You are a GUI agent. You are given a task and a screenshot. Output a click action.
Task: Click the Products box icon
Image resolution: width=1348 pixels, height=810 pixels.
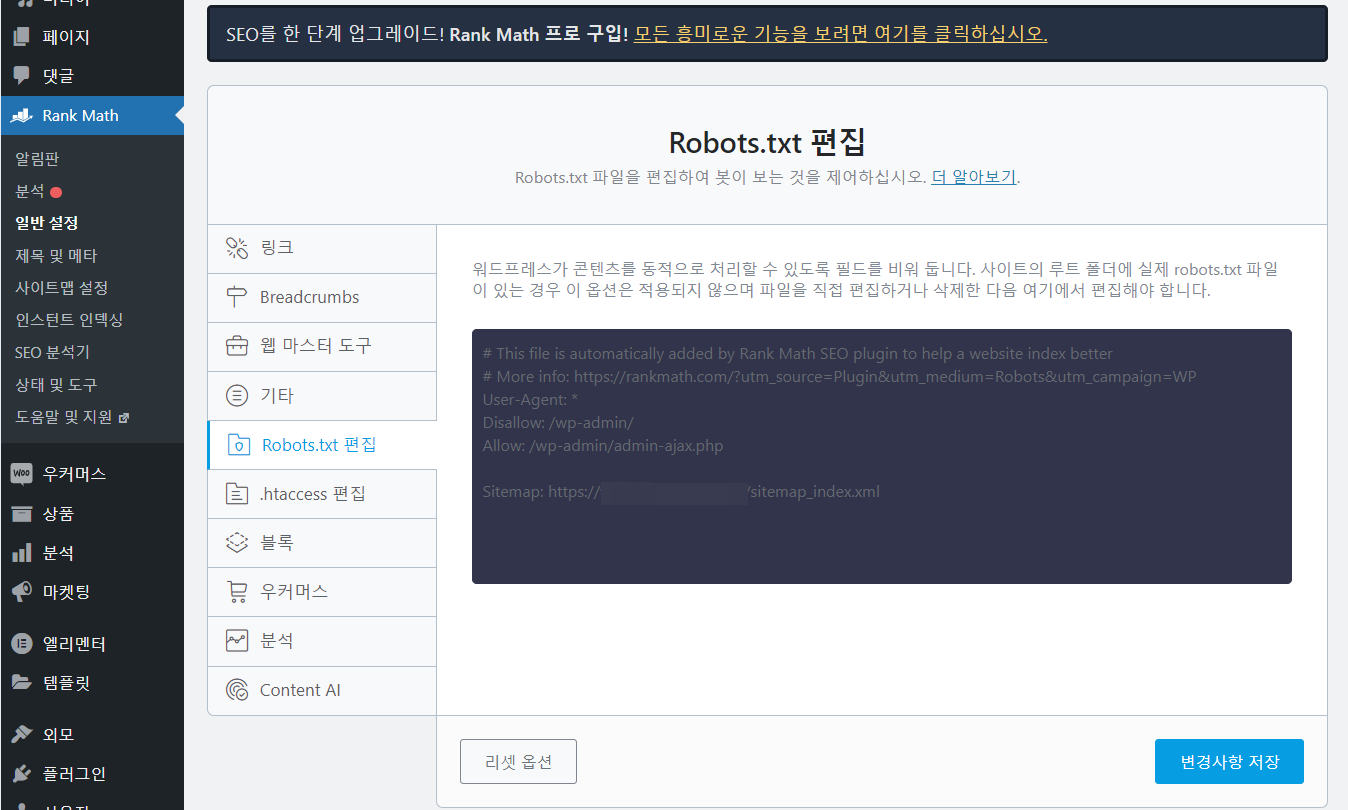click(x=21, y=514)
